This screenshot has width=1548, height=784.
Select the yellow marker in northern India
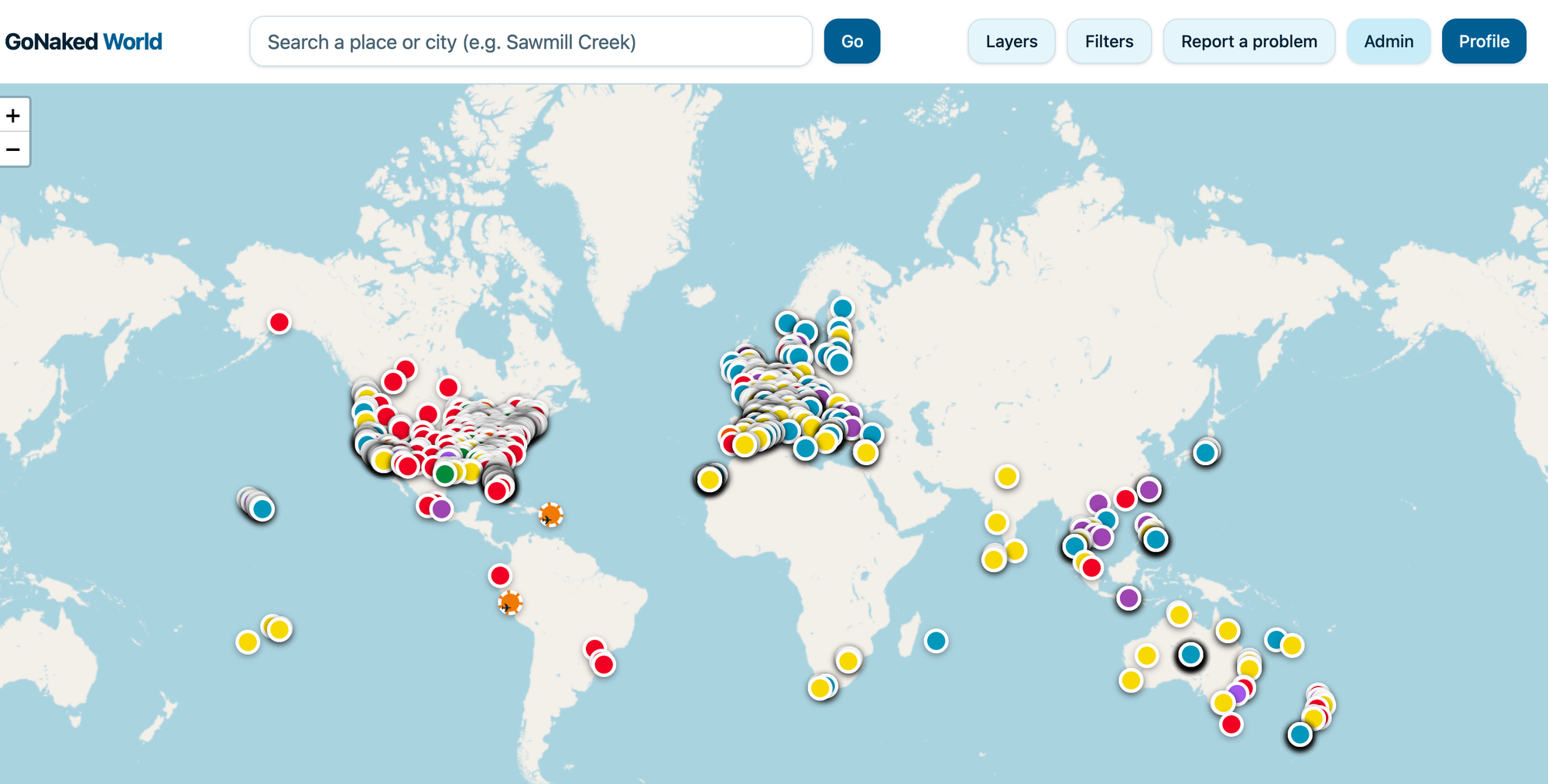(1007, 477)
